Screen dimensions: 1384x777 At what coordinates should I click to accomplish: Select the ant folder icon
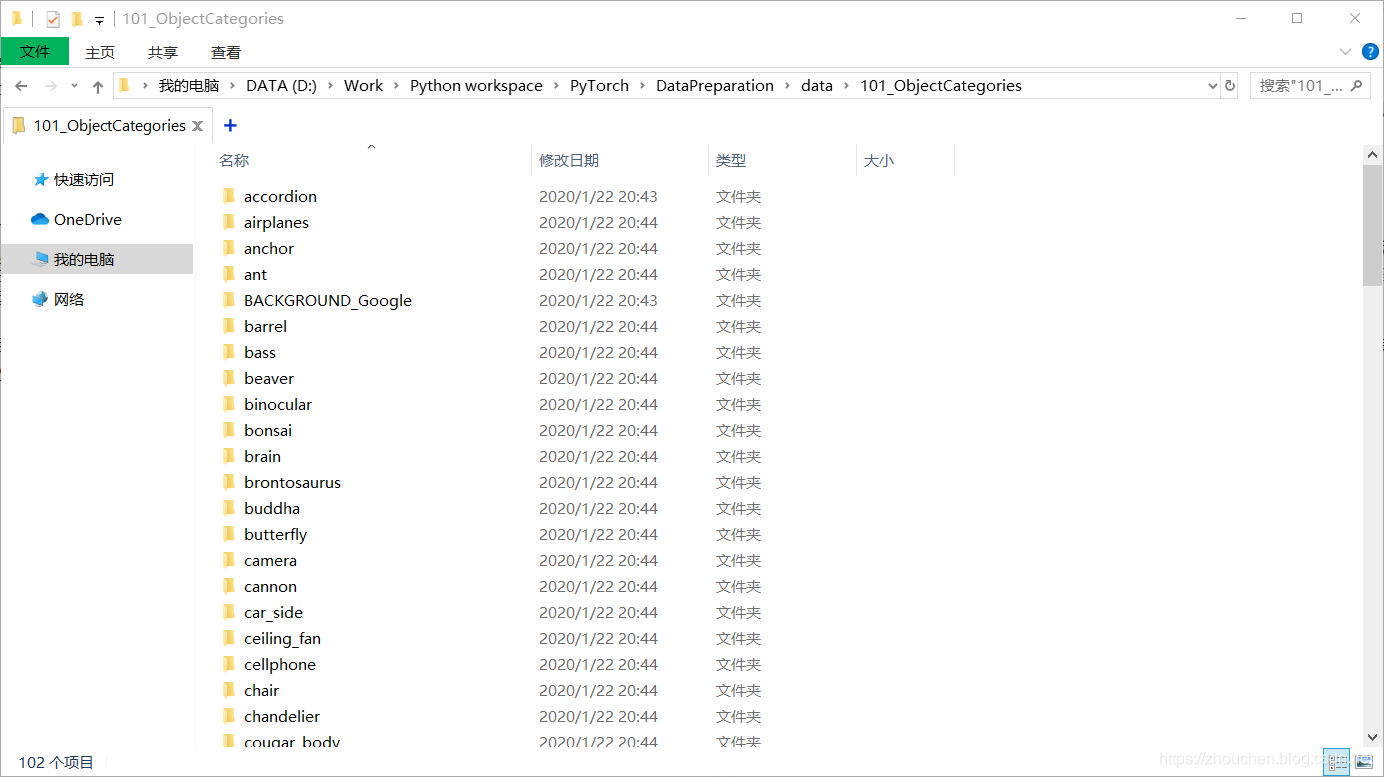(229, 274)
